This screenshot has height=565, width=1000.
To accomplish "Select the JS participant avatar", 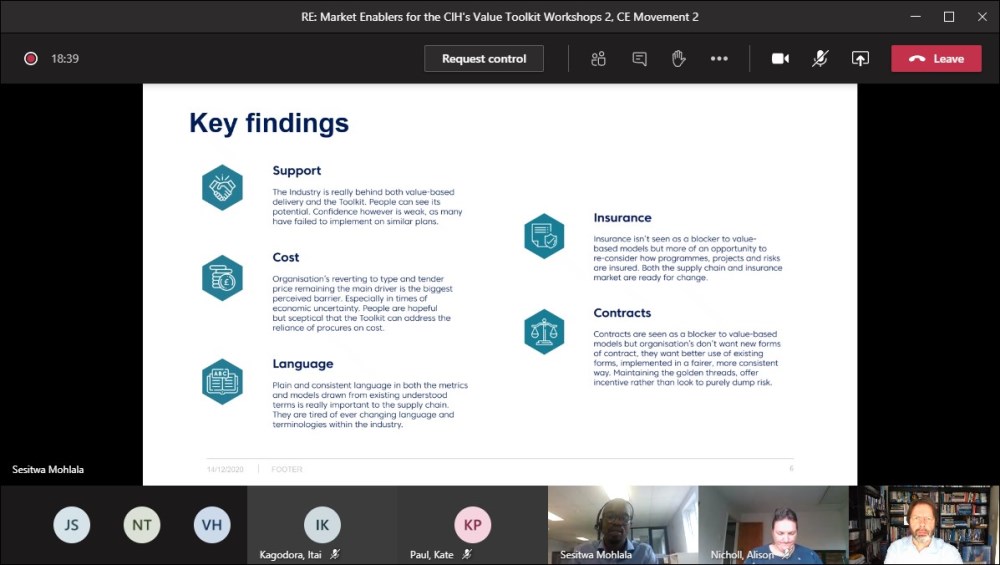I will pyautogui.click(x=71, y=525).
